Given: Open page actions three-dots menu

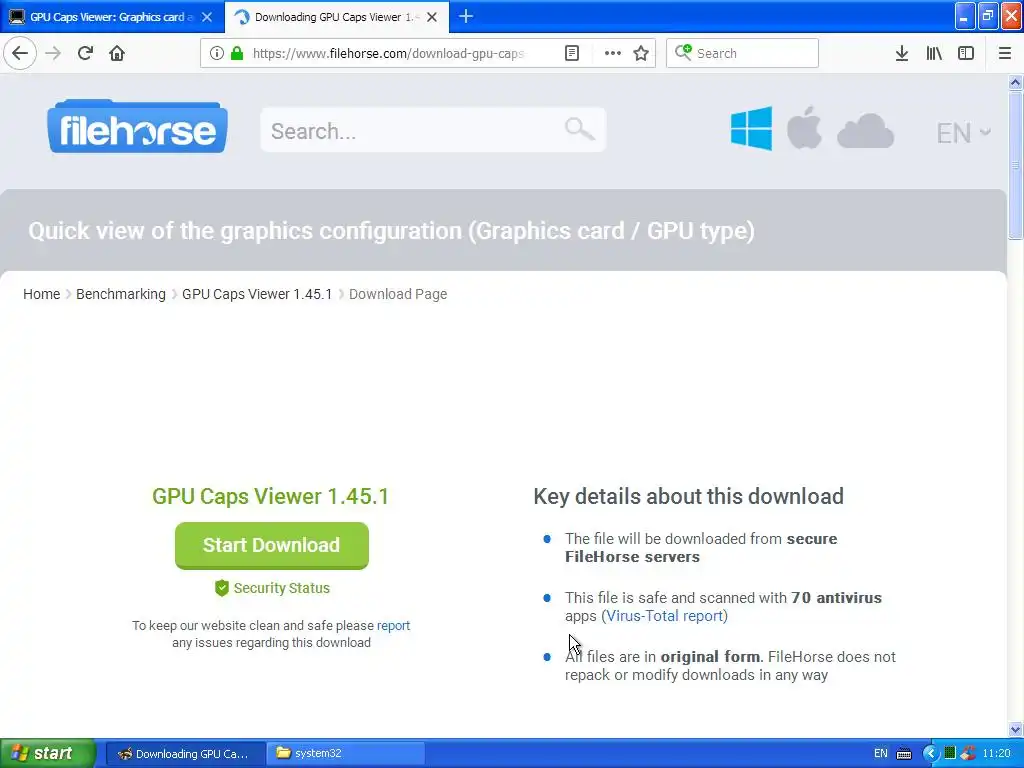Looking at the screenshot, I should (613, 53).
